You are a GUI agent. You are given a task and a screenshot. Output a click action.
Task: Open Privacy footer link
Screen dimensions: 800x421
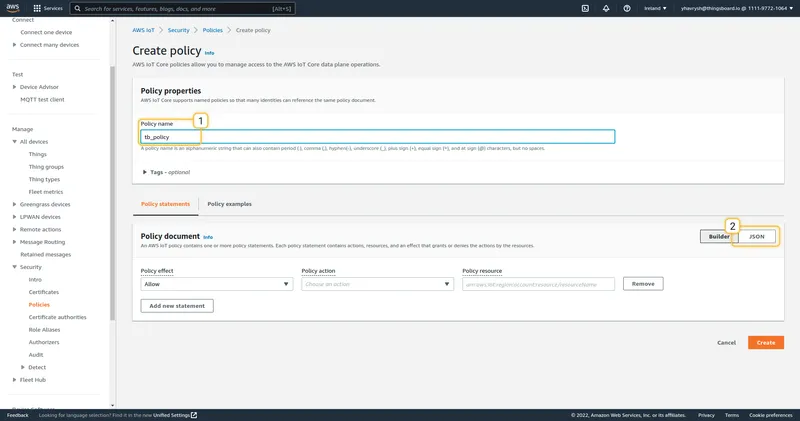[706, 415]
